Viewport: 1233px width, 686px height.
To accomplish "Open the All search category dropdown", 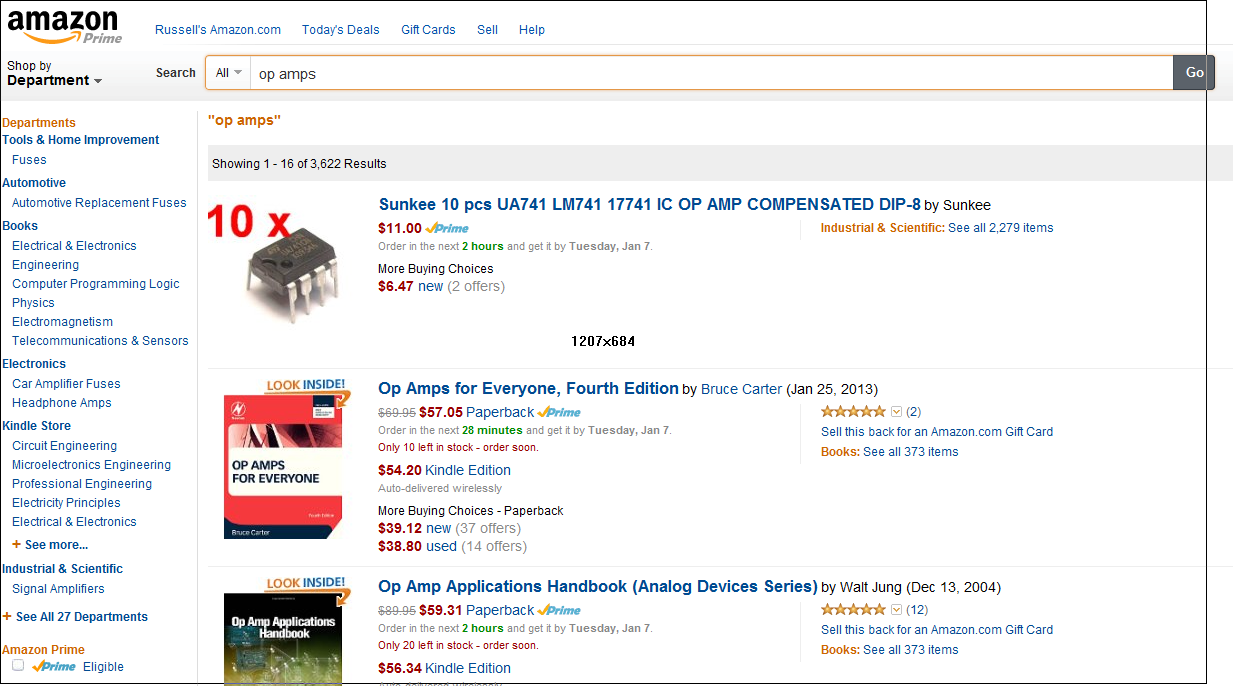I will coord(228,73).
